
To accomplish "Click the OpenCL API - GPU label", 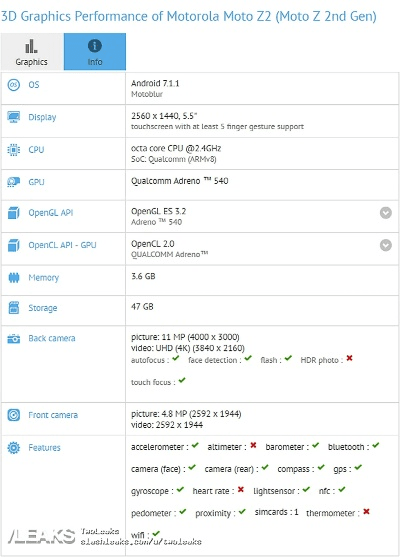I will coord(62,245).
